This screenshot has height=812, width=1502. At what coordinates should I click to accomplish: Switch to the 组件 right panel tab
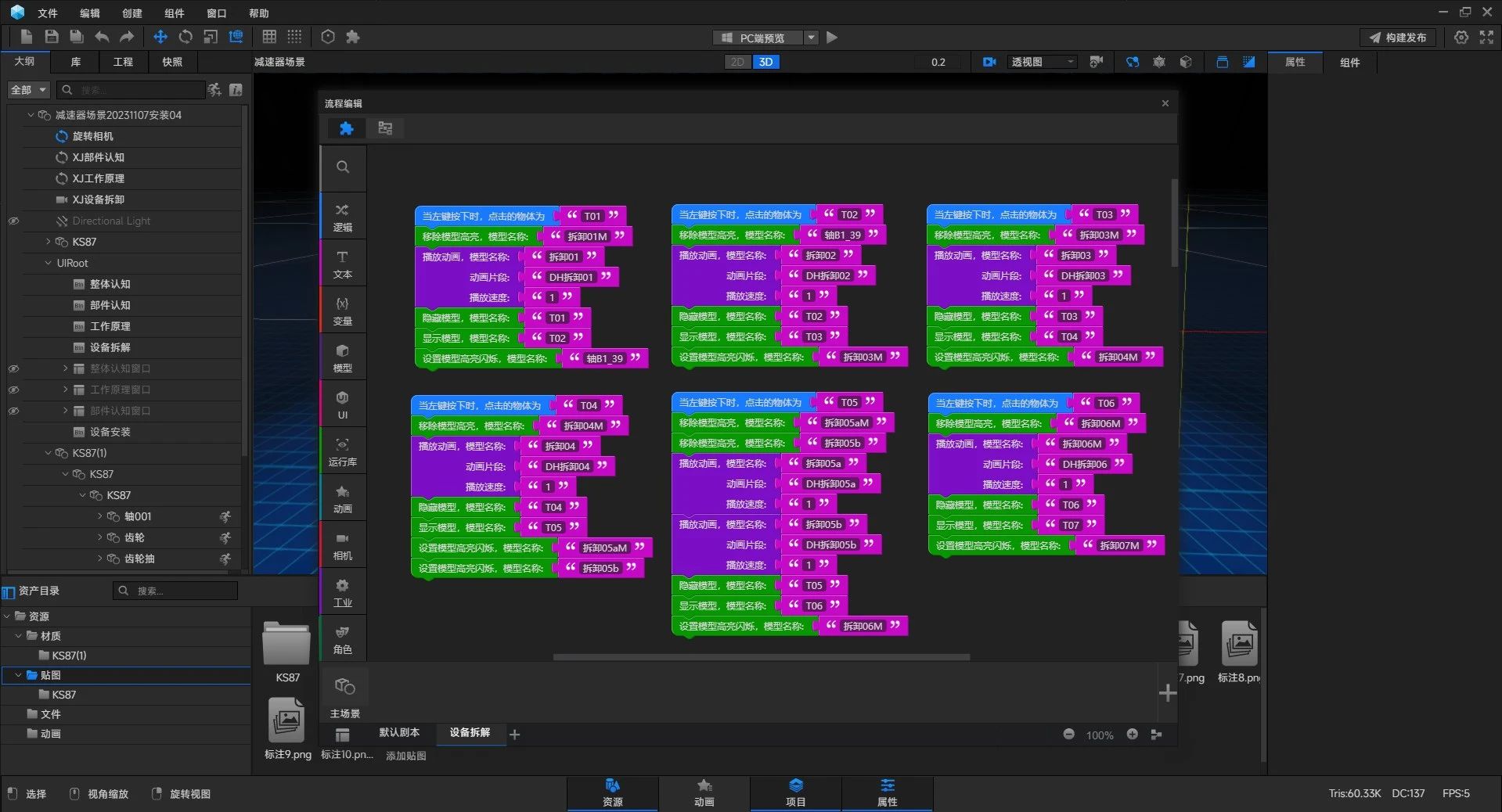(x=1350, y=63)
